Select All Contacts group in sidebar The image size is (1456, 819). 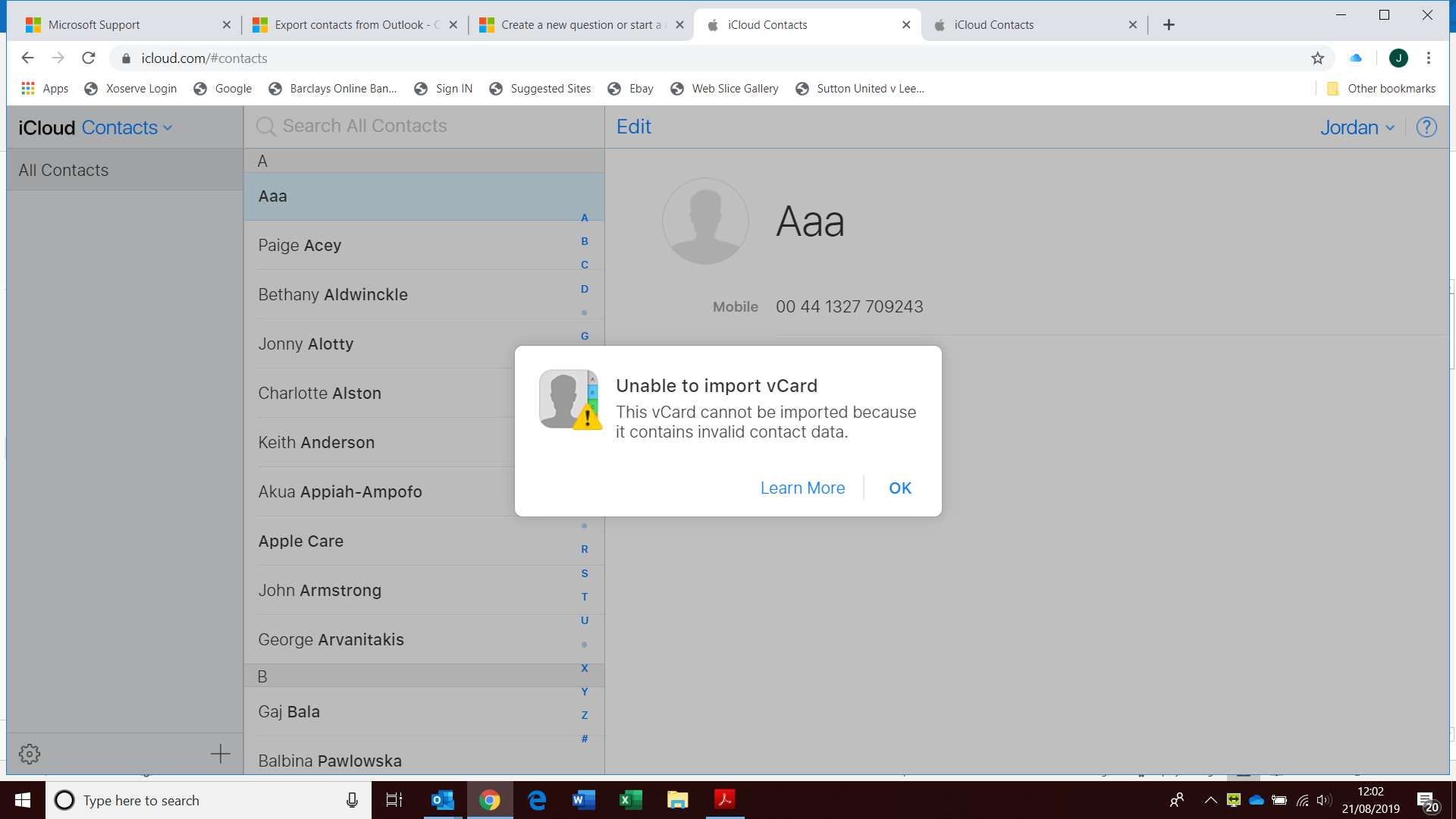pos(64,170)
